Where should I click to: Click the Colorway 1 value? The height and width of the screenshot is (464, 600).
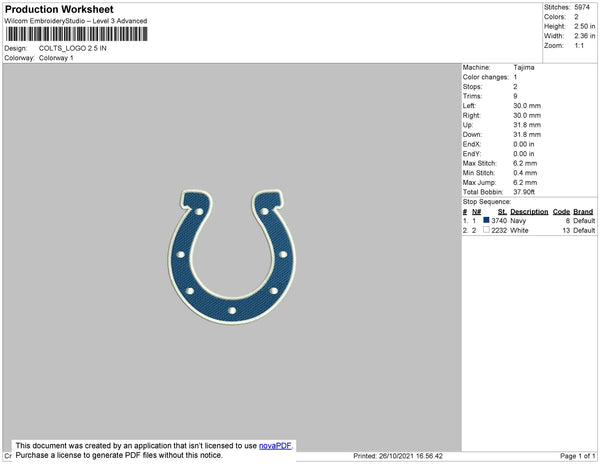click(56, 58)
